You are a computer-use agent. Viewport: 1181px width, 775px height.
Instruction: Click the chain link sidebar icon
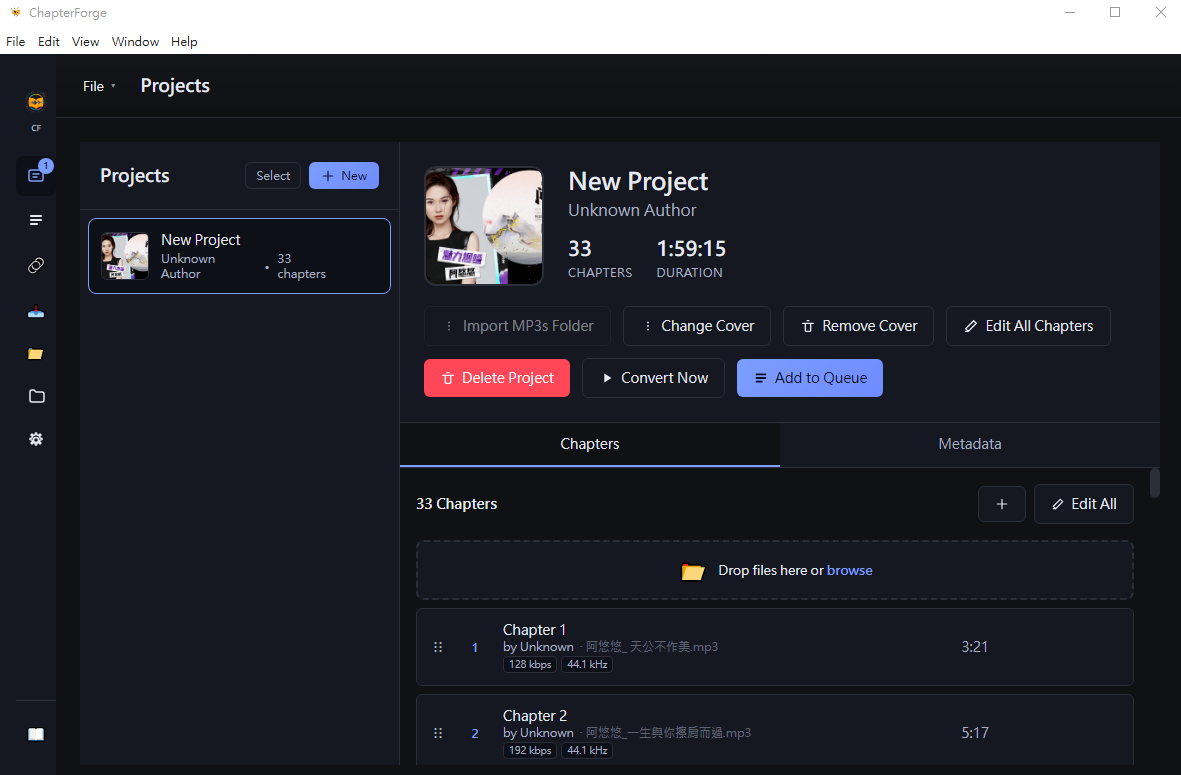(35, 265)
